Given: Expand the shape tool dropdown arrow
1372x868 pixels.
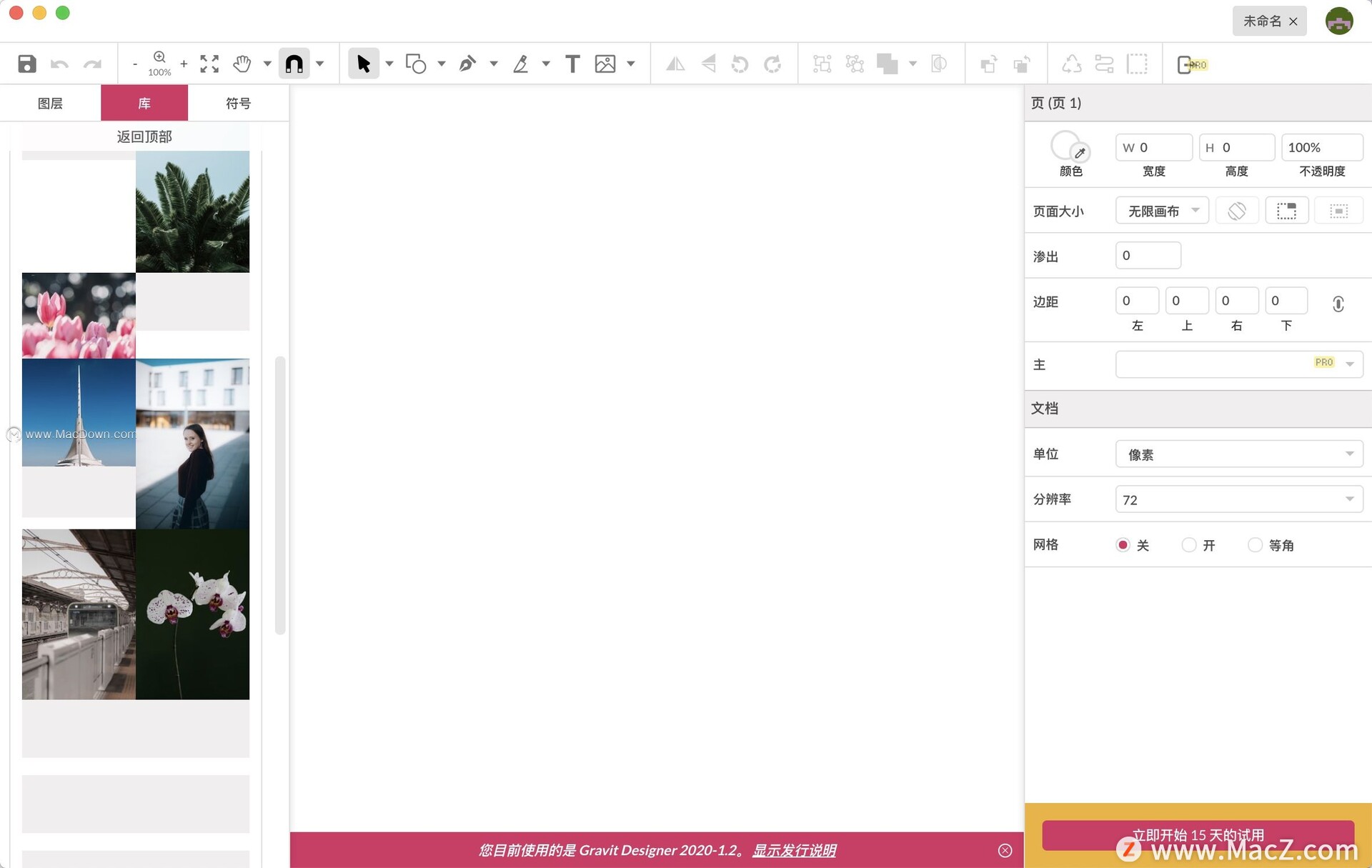Looking at the screenshot, I should pyautogui.click(x=442, y=64).
